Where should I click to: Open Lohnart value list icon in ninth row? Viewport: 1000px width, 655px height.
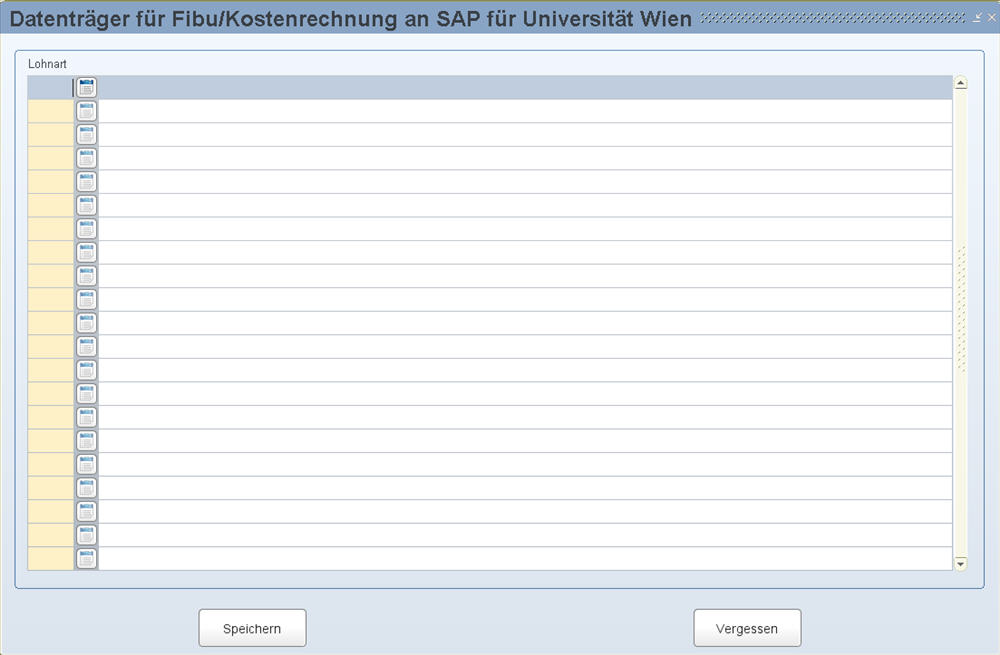click(86, 276)
